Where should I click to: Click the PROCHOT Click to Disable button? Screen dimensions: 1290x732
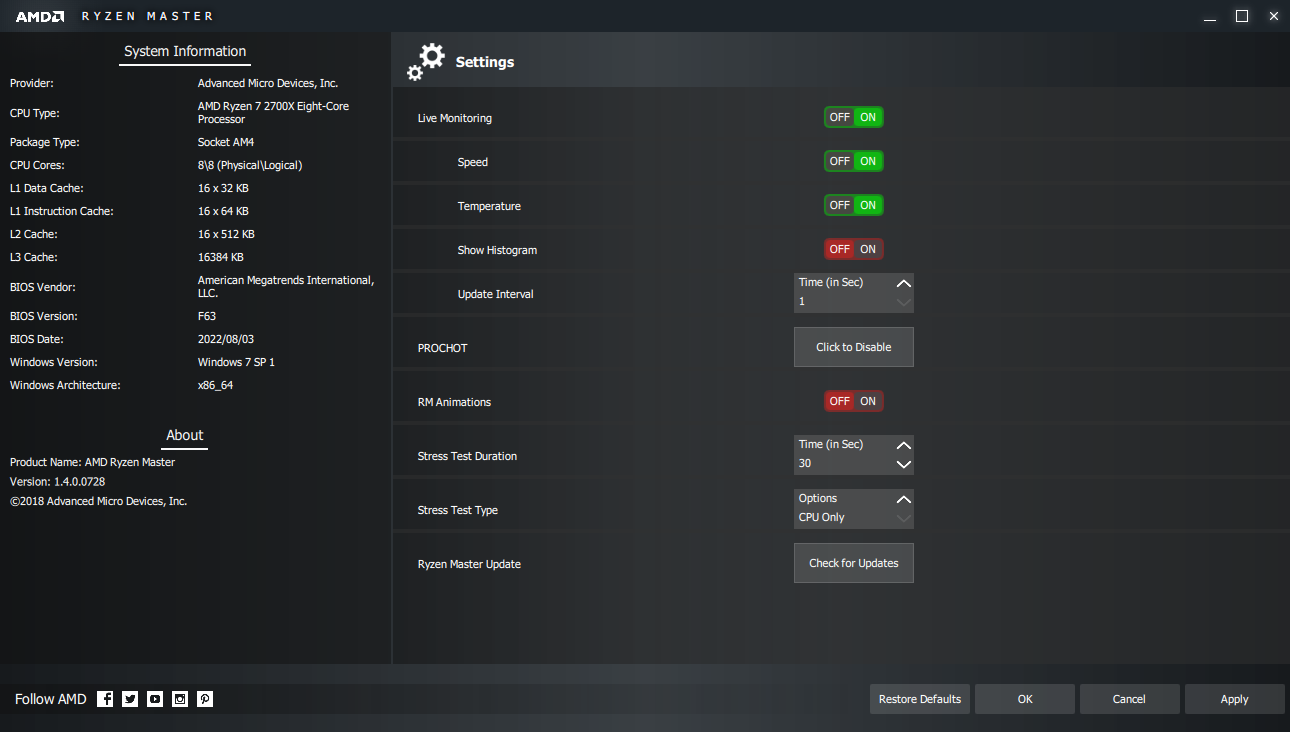pos(854,347)
